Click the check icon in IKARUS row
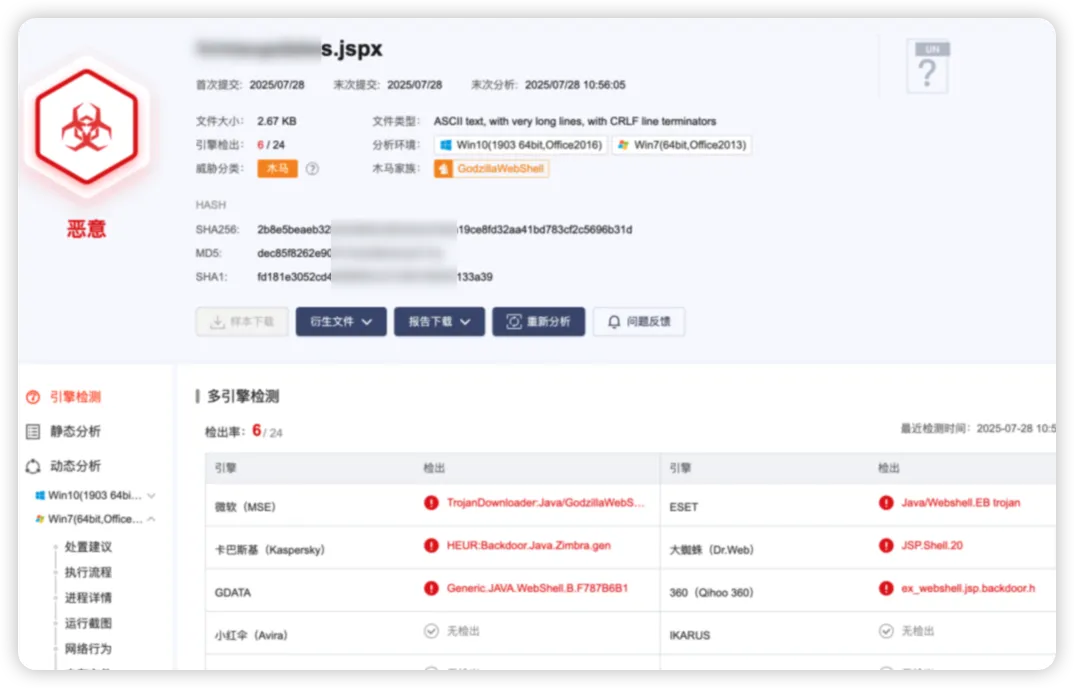The height and width of the screenshot is (688, 1074). tap(886, 631)
